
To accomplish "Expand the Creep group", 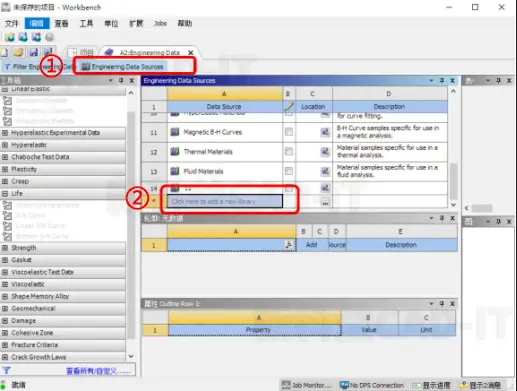I will [x=5, y=181].
